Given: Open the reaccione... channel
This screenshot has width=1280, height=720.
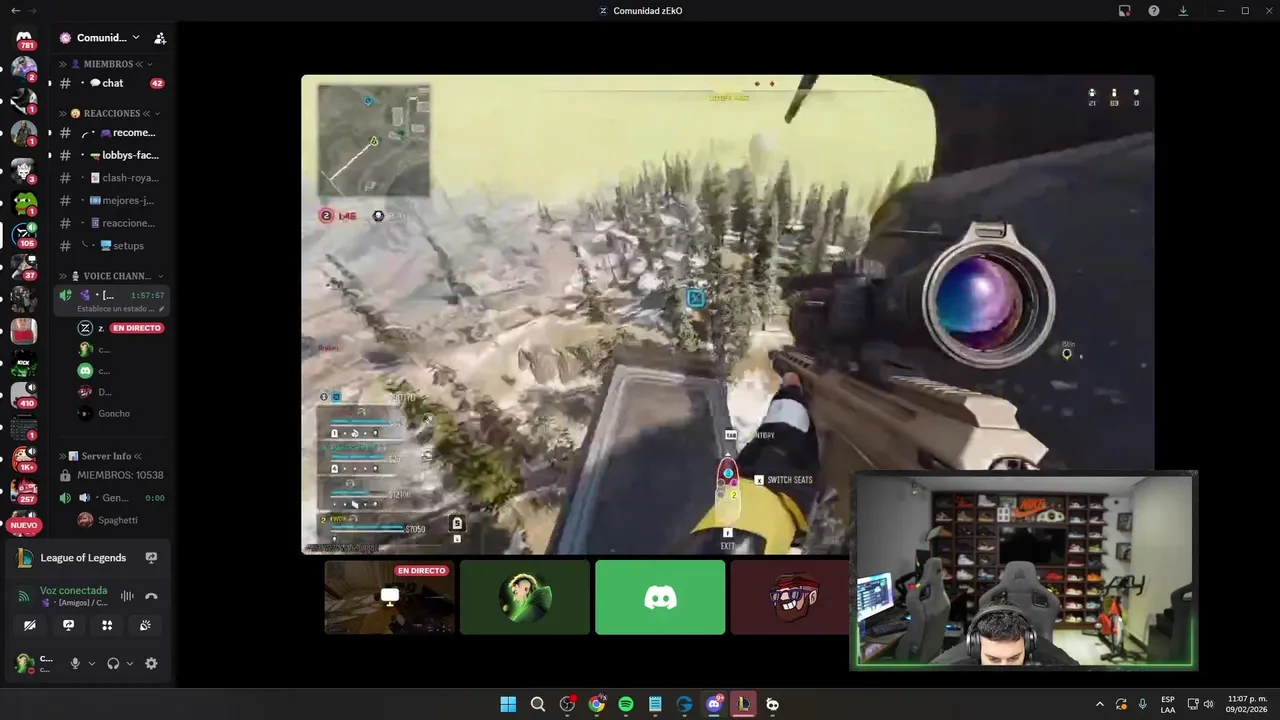Looking at the screenshot, I should [110, 223].
